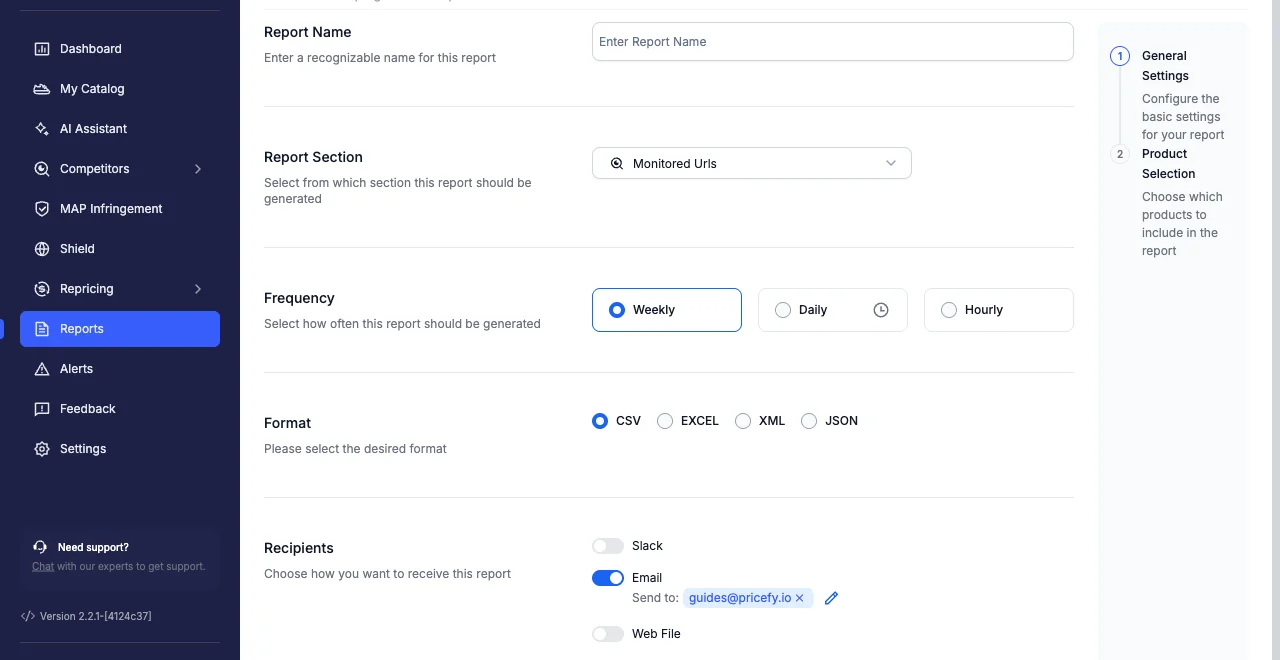This screenshot has height=660, width=1280.
Task: Open My Catalog from the sidebar
Action: pos(120,89)
